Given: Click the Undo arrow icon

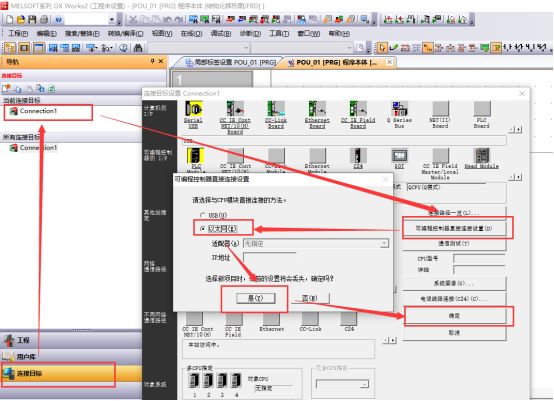Looking at the screenshot, I should coord(167,20).
